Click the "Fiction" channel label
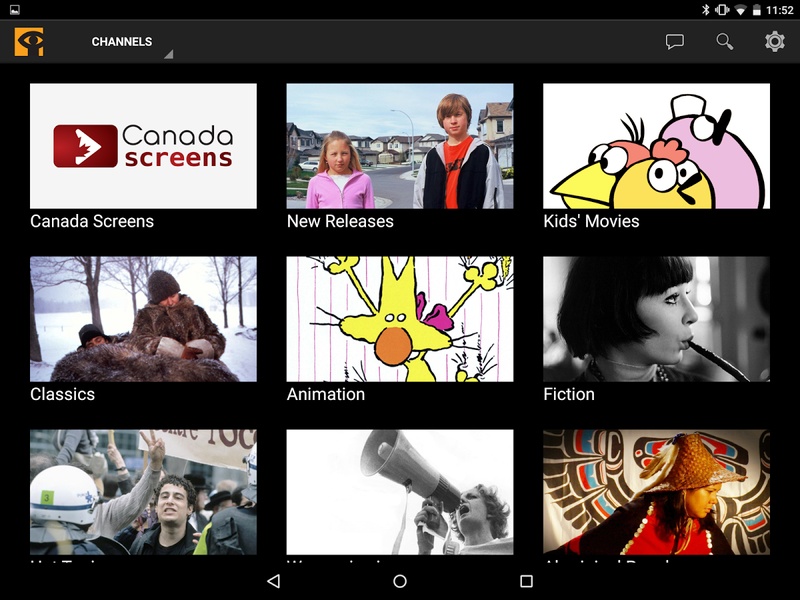 coord(569,394)
